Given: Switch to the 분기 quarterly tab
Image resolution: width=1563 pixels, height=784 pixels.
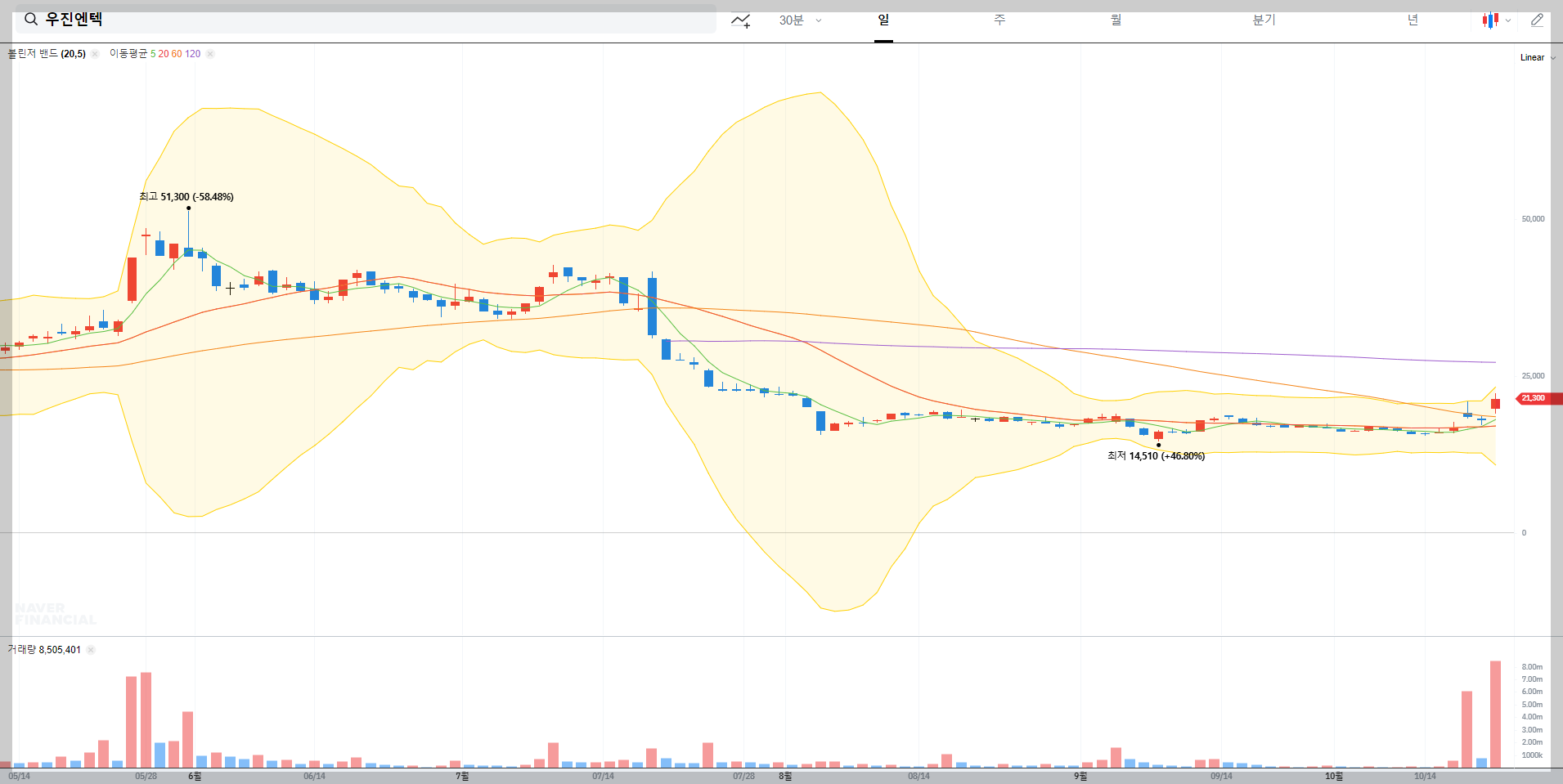Looking at the screenshot, I should pyautogui.click(x=1264, y=20).
